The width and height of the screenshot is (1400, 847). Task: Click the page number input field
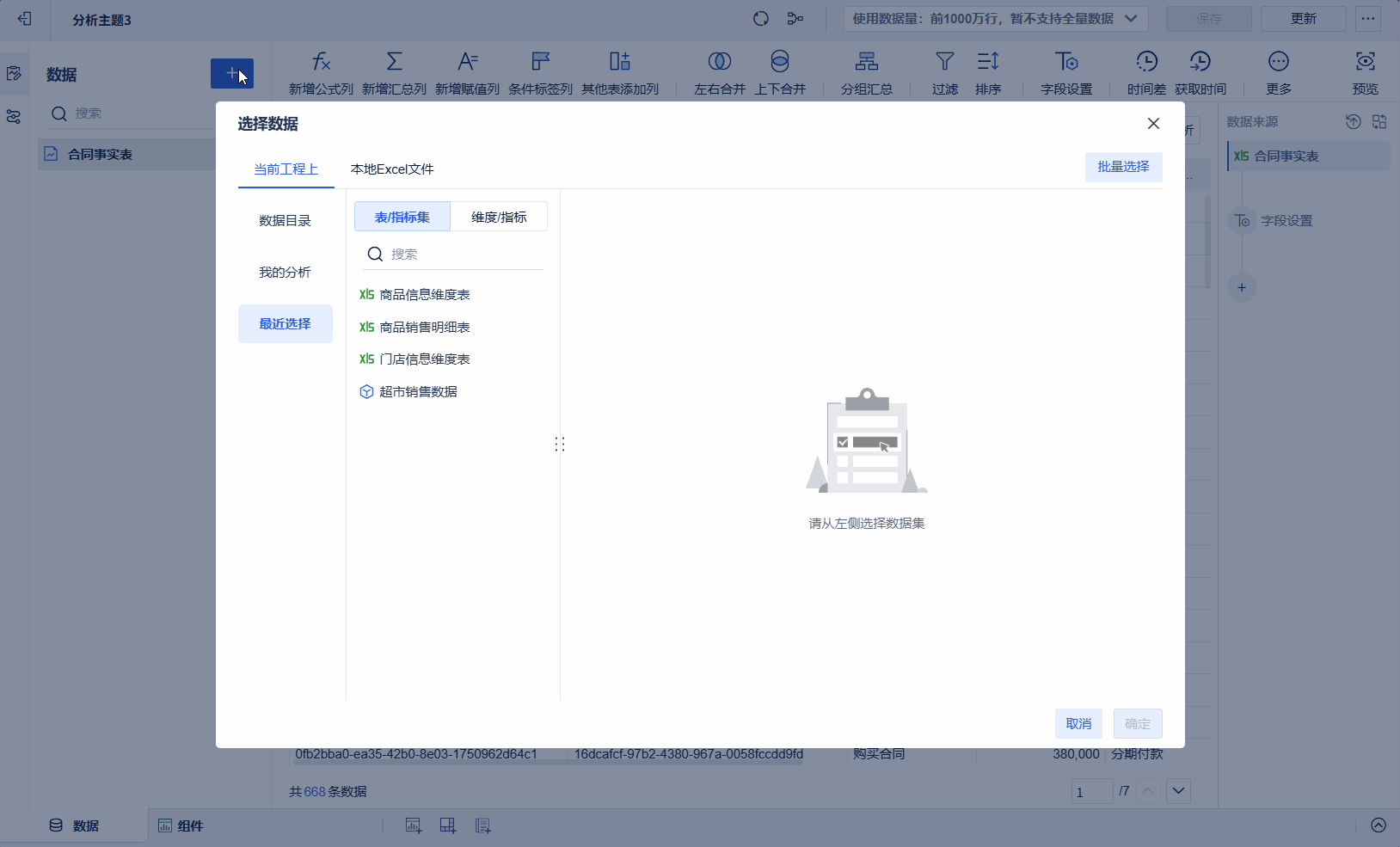pos(1092,791)
